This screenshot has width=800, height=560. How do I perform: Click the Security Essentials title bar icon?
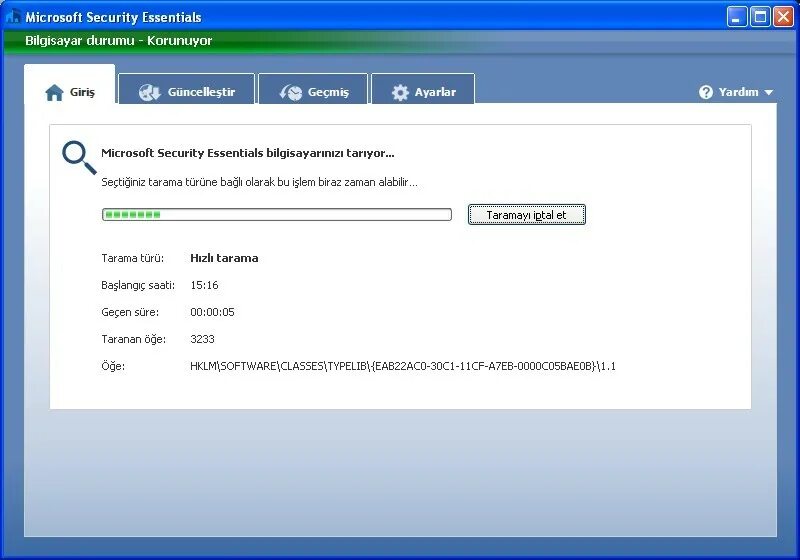coord(13,17)
